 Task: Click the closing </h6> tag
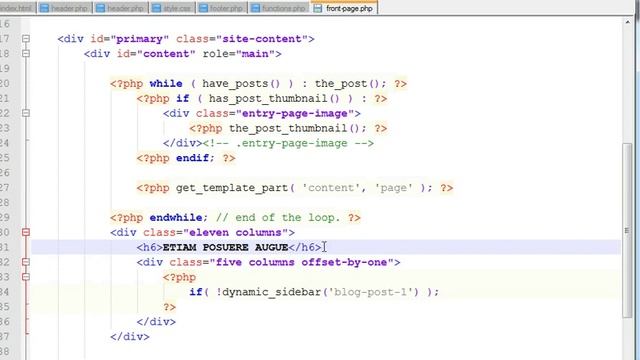pos(304,247)
